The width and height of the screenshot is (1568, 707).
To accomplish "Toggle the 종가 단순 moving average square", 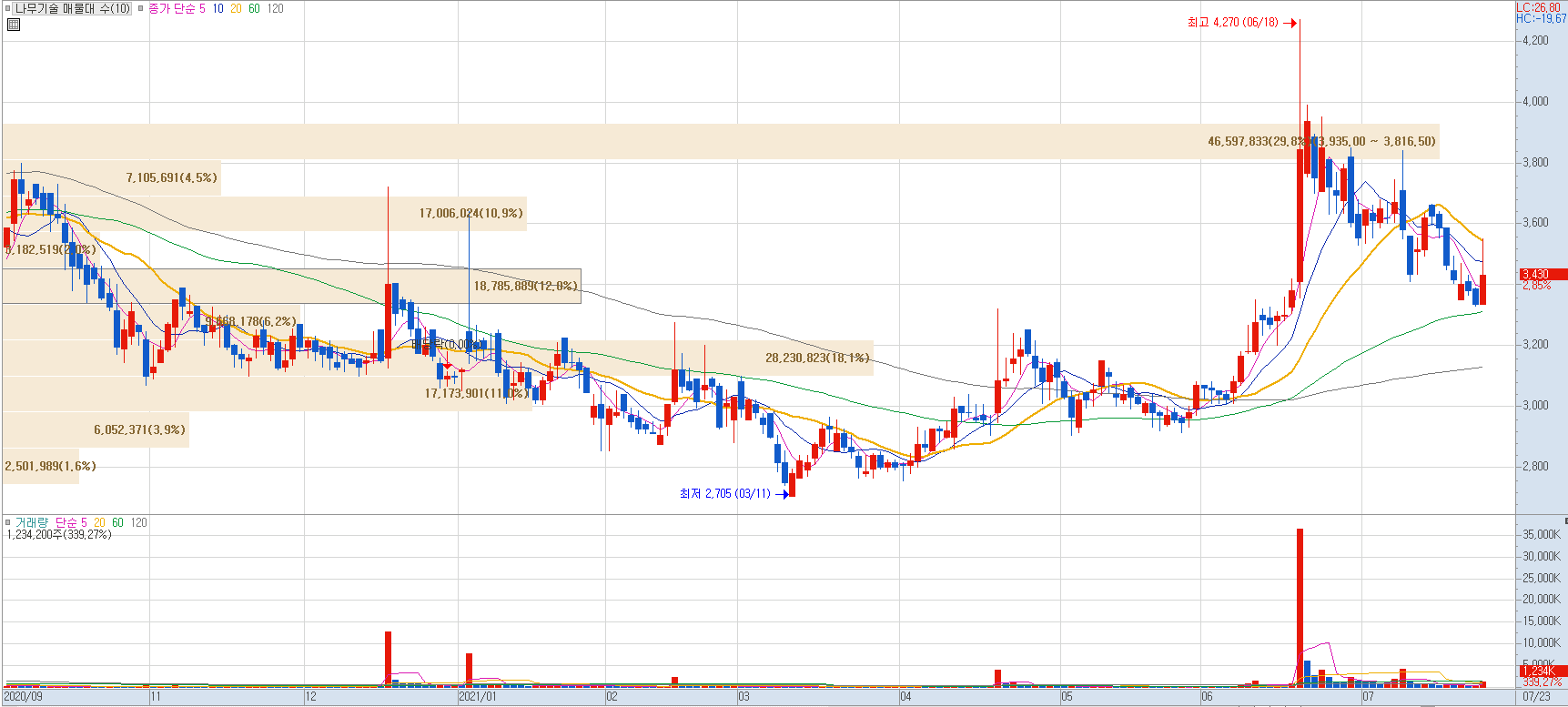I will pyautogui.click(x=141, y=8).
